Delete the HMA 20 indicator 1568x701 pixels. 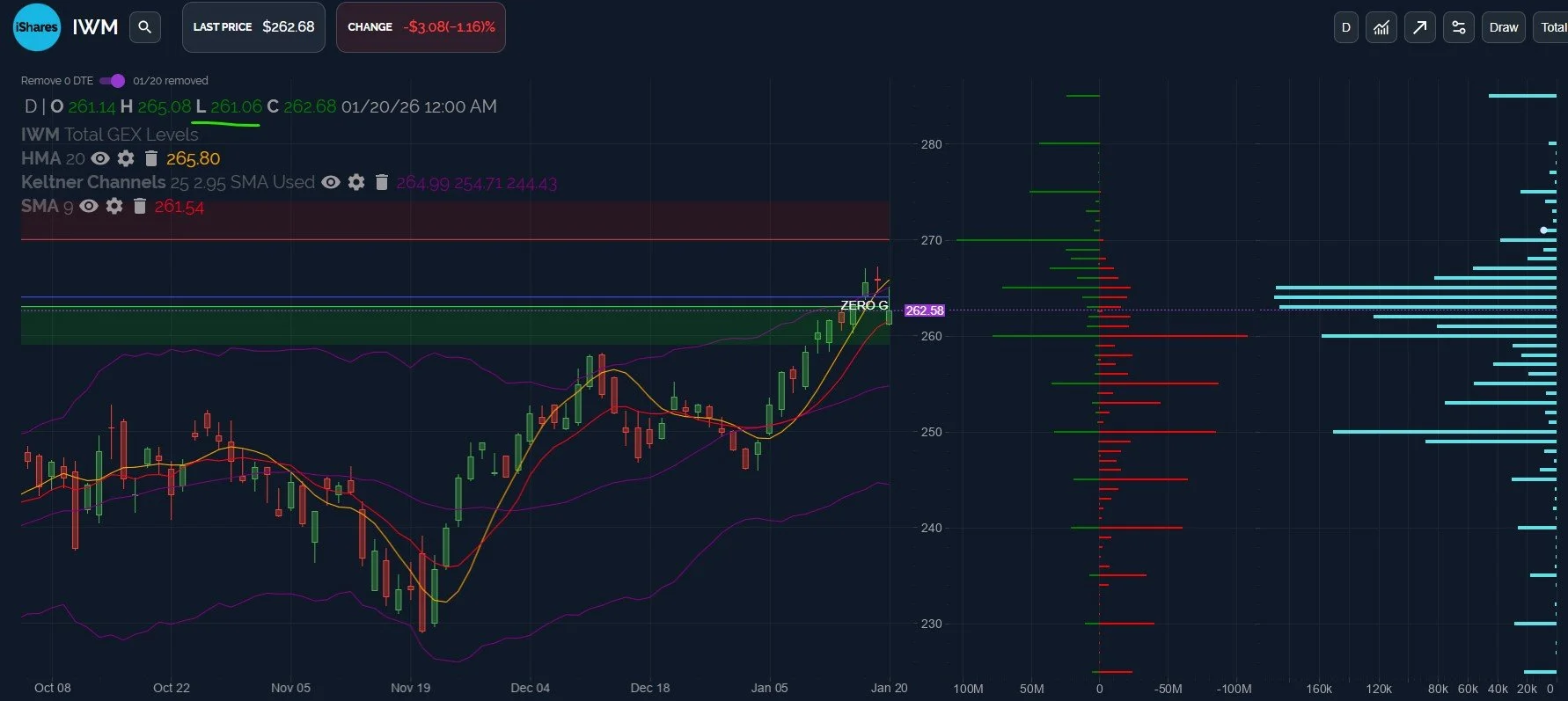[151, 158]
